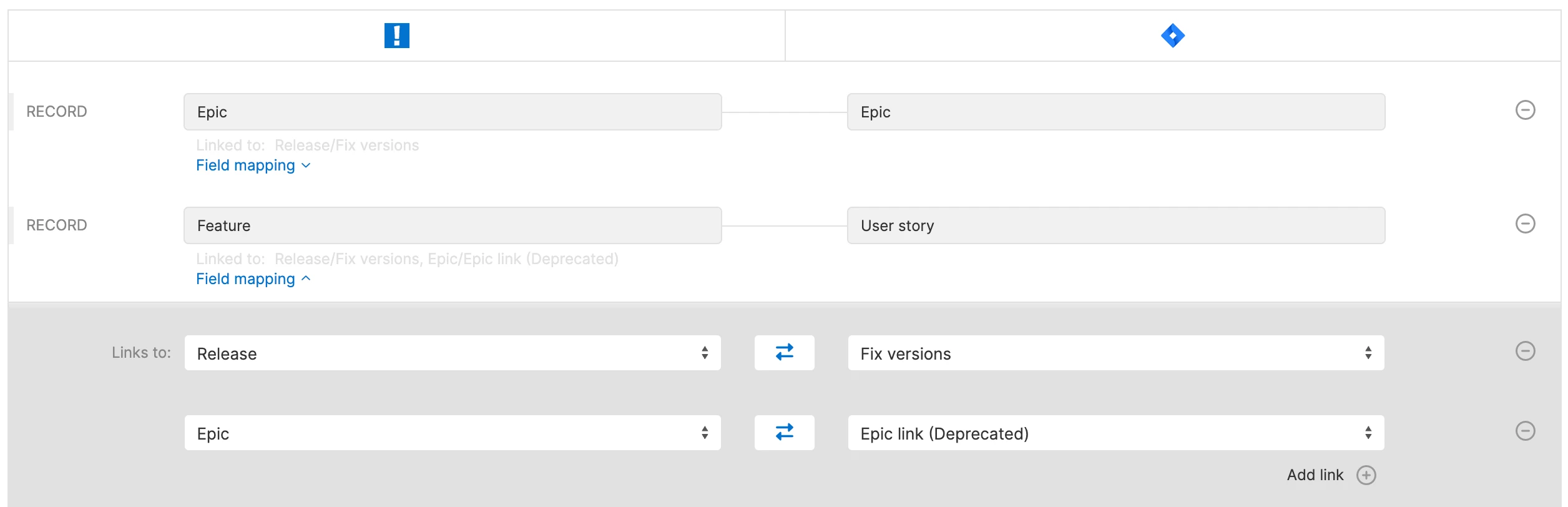The image size is (1568, 507).
Task: Remove the Epic record mapping row
Action: tap(1525, 111)
